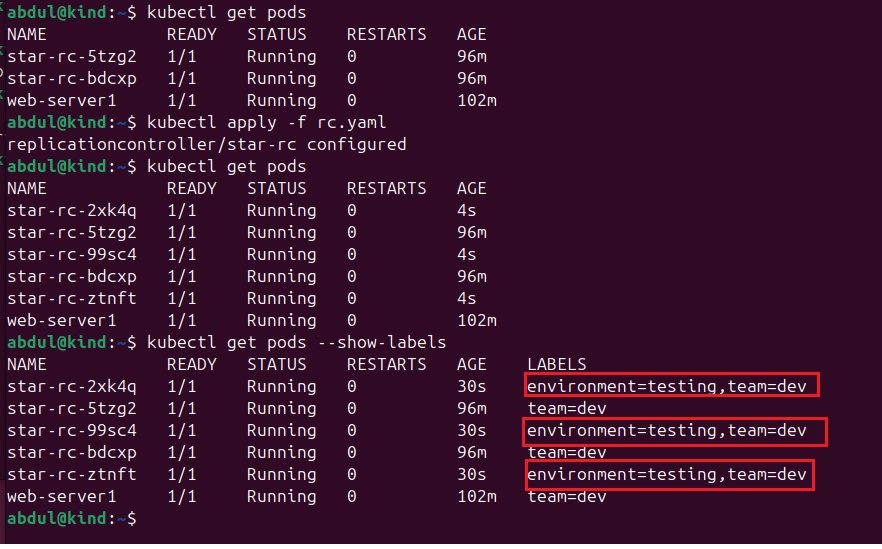
Task: Click star-rc-2xk4q pod name in labels table
Action: click(x=71, y=386)
